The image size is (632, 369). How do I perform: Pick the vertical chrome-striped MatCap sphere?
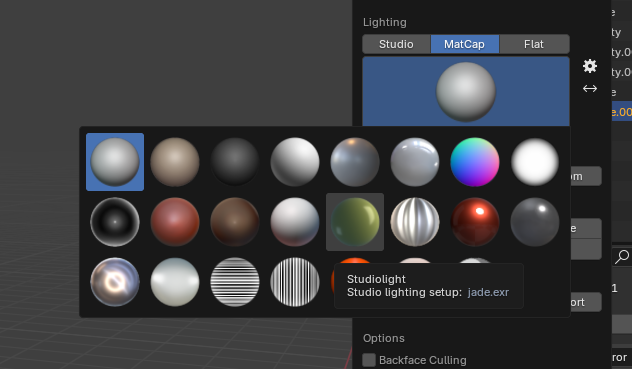click(415, 222)
